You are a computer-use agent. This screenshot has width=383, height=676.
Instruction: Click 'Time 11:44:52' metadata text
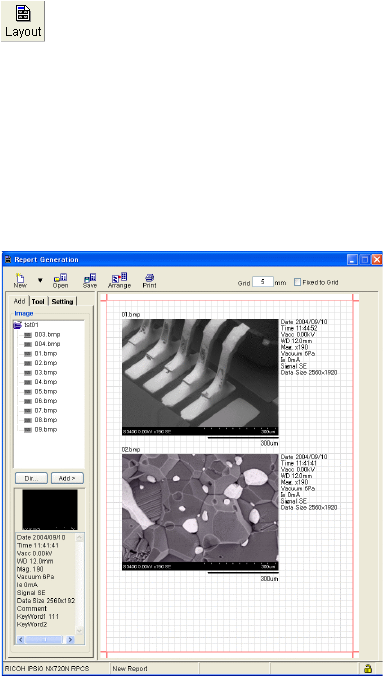pyautogui.click(x=299, y=329)
